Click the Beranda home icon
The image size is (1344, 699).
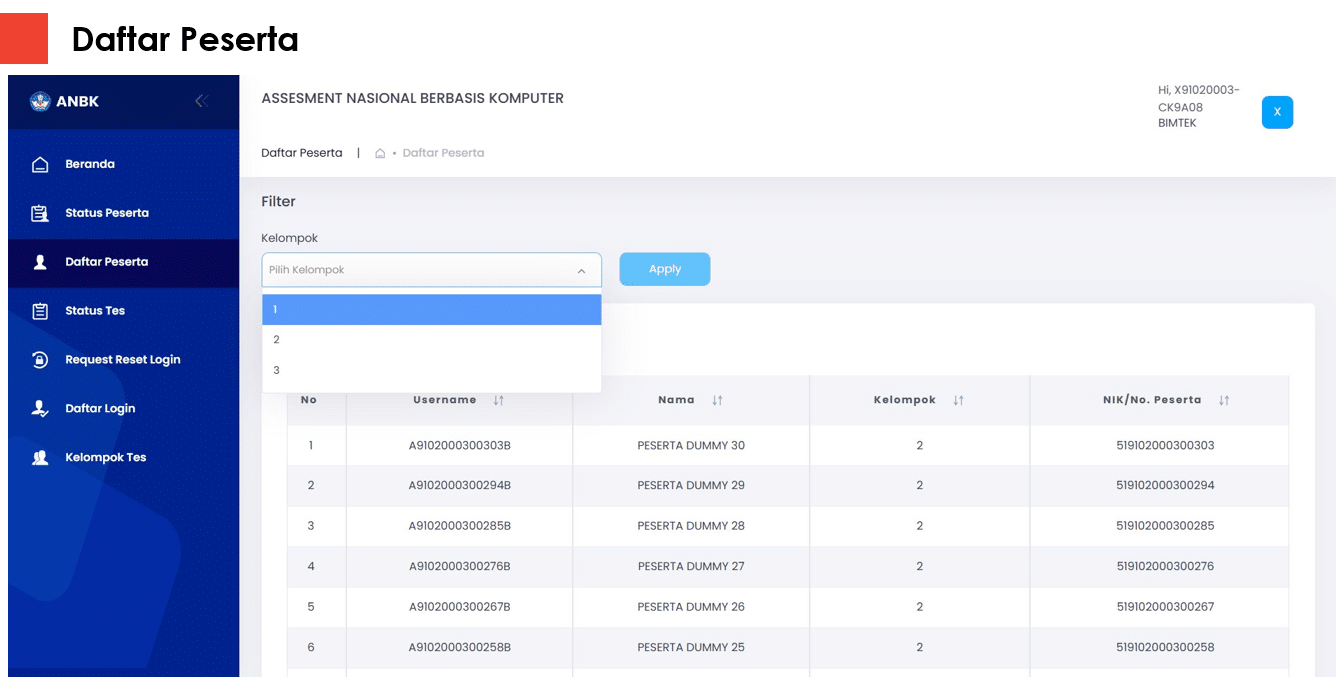[40, 164]
